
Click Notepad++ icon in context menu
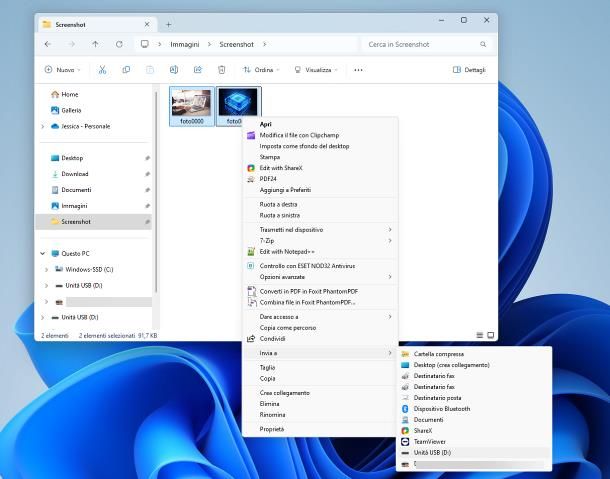(x=251, y=252)
